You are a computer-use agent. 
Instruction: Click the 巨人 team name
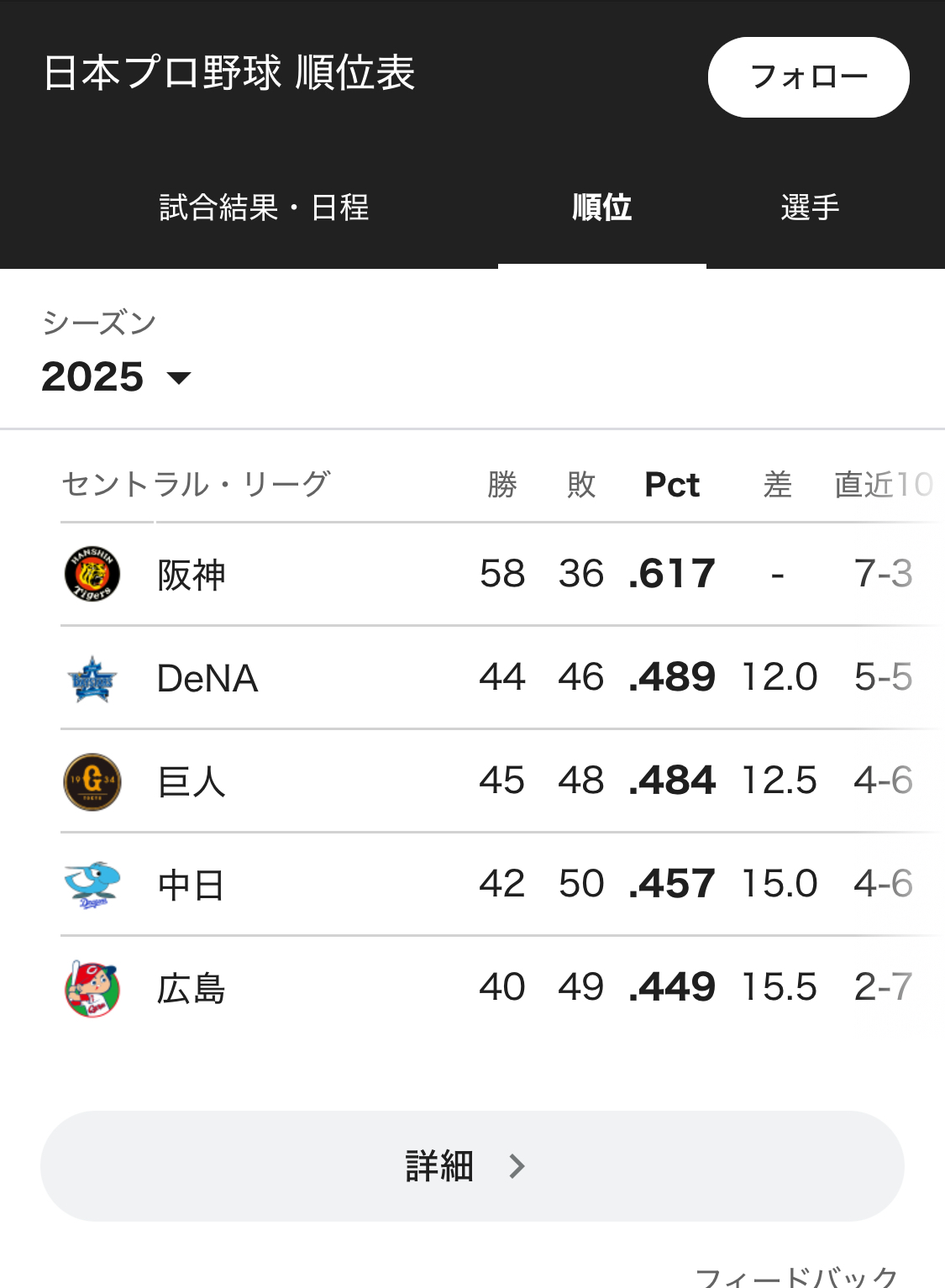[x=192, y=782]
